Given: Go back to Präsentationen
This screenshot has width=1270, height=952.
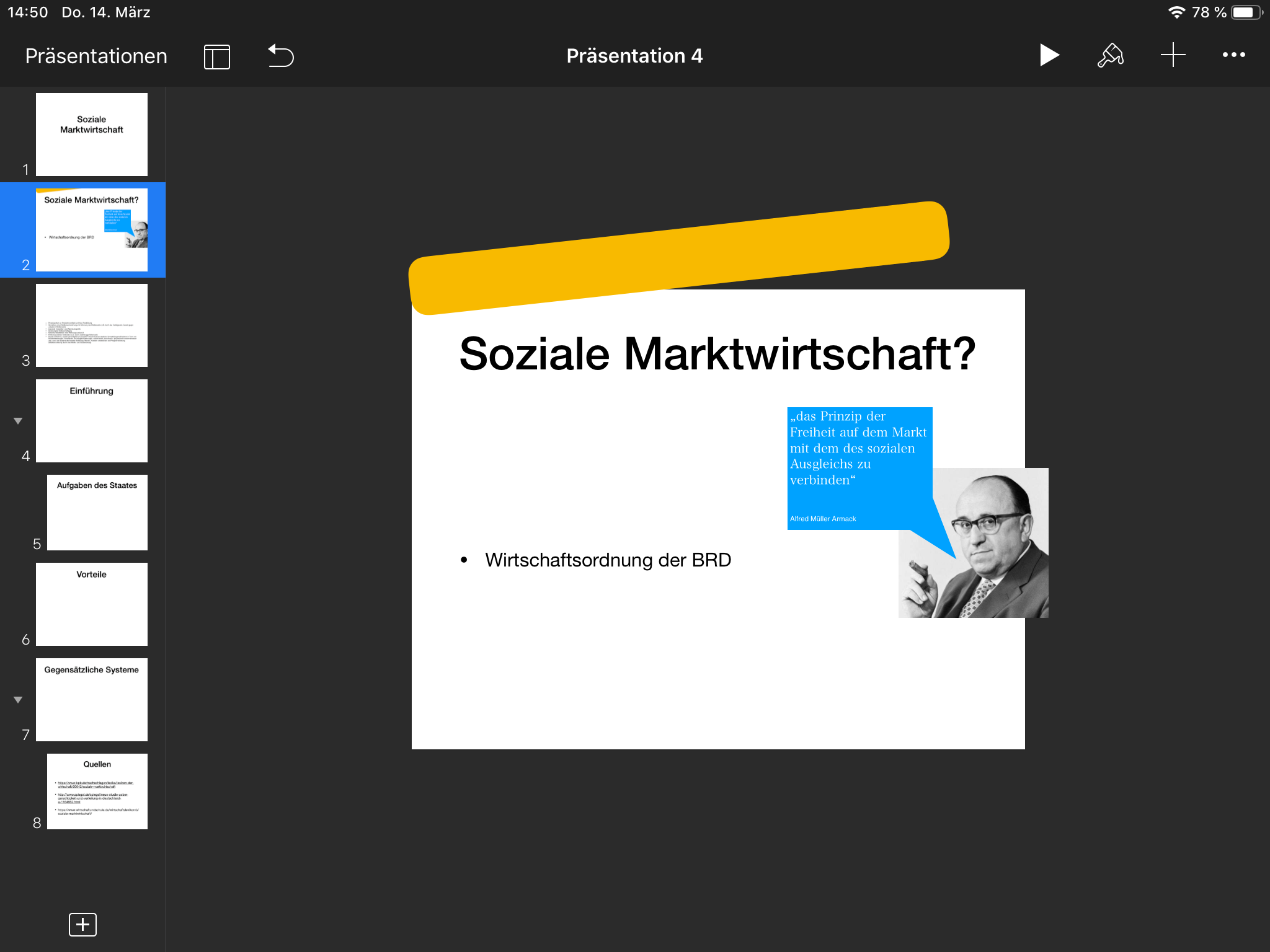Looking at the screenshot, I should [96, 56].
